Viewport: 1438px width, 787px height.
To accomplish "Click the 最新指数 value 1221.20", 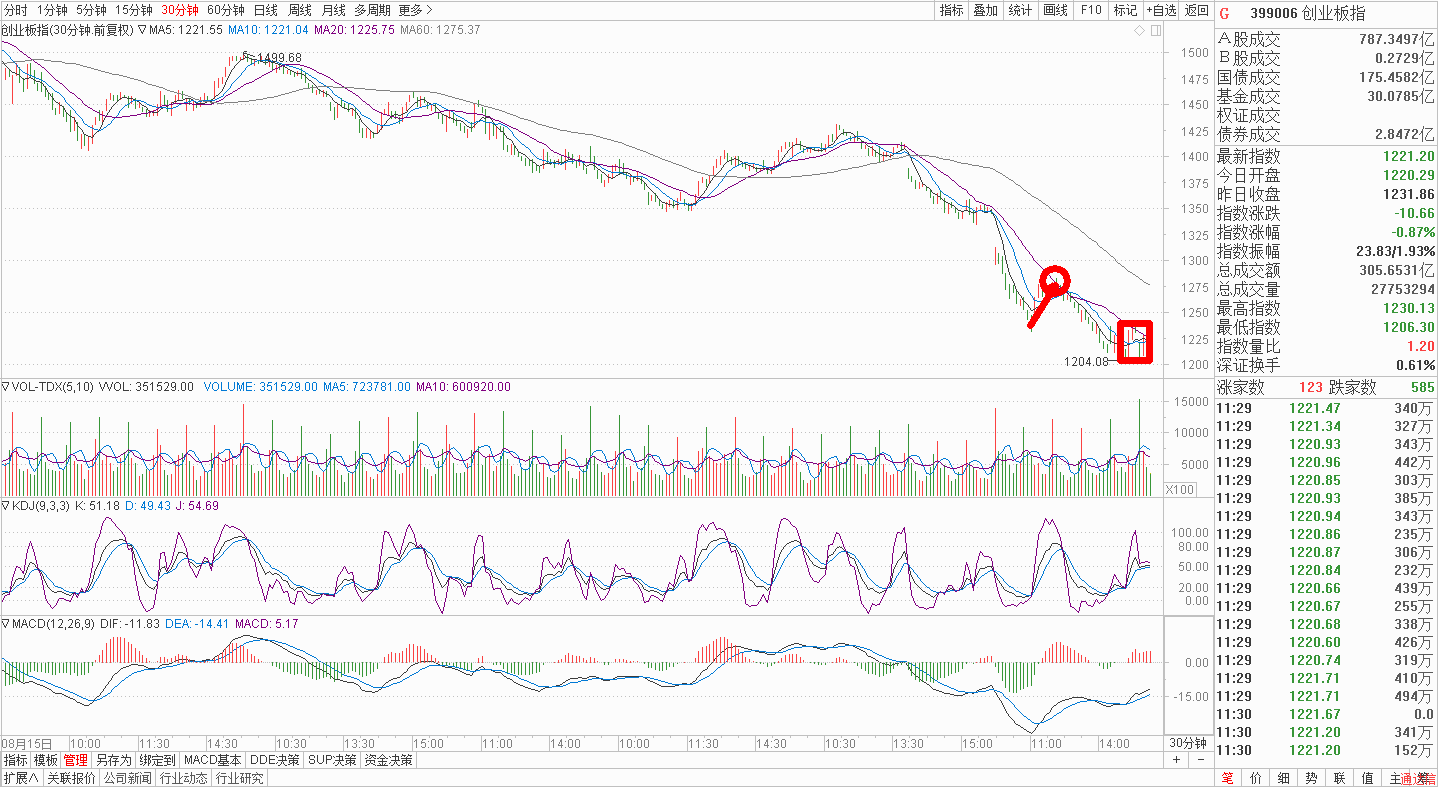I will click(1409, 156).
